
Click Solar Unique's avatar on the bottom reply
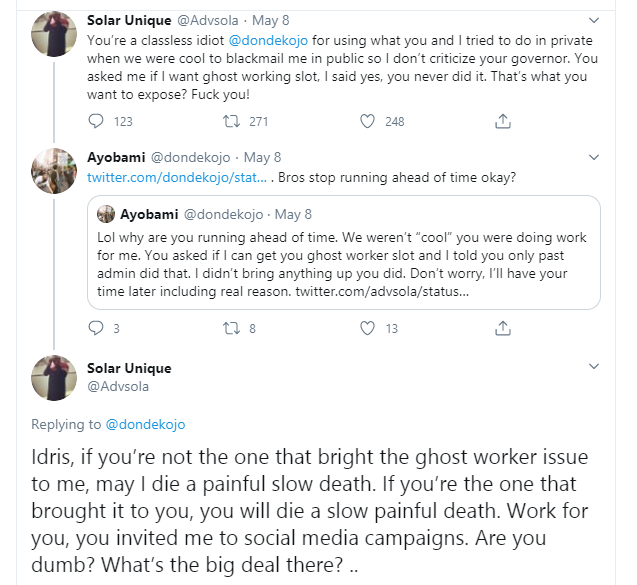[x=54, y=380]
